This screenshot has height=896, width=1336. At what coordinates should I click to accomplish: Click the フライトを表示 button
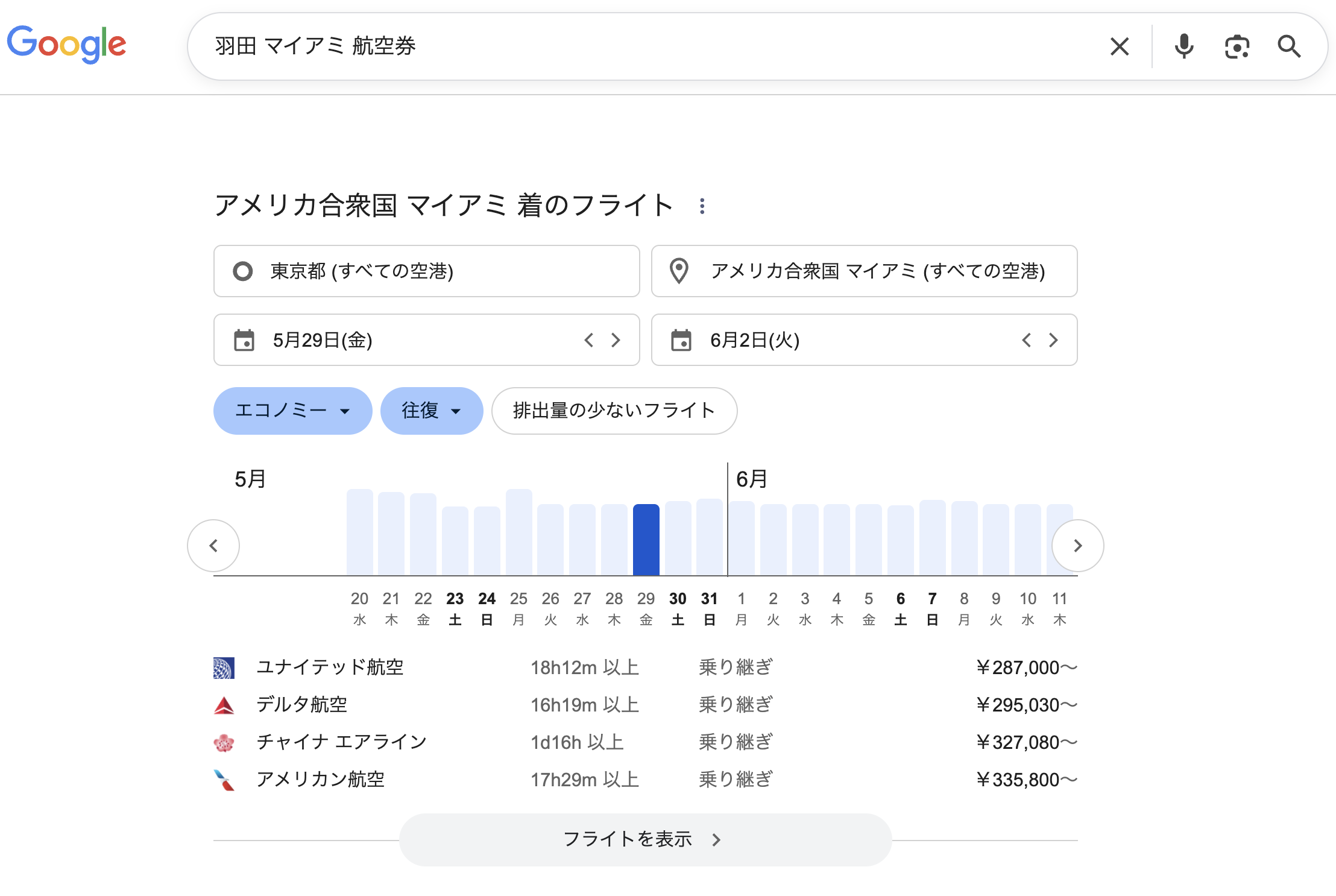click(645, 839)
